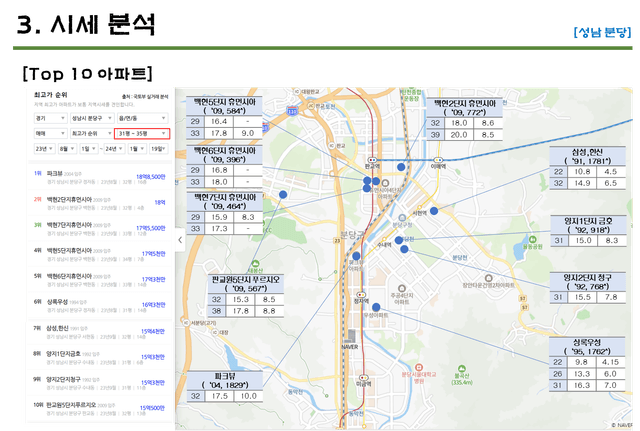Click the '양지2단지 청구' table header
Screen dimensions: 640x431
(x=587, y=282)
